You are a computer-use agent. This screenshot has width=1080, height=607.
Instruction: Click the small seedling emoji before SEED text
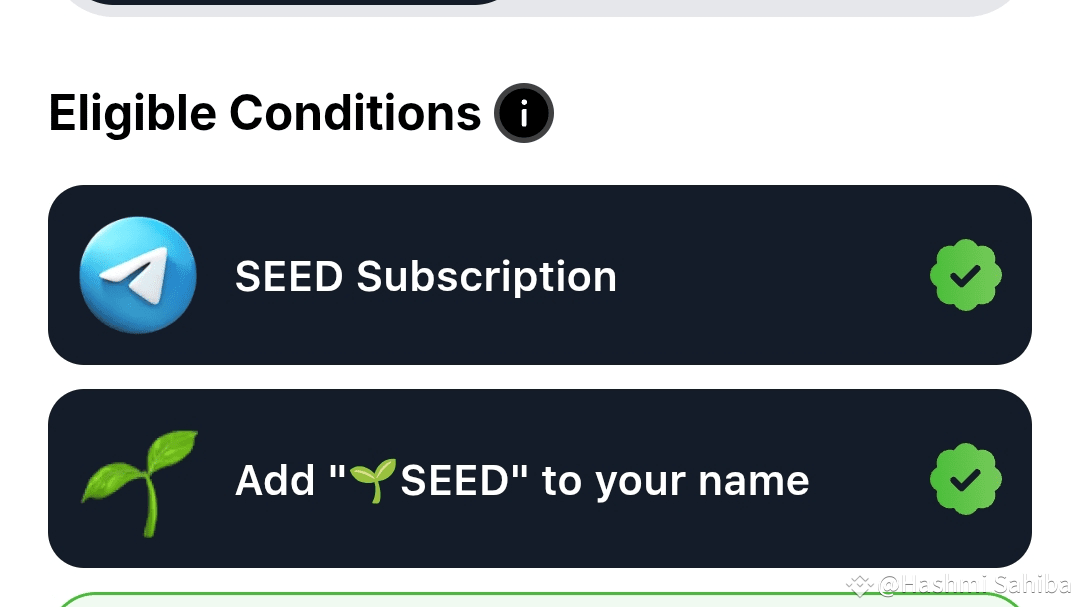(x=373, y=480)
